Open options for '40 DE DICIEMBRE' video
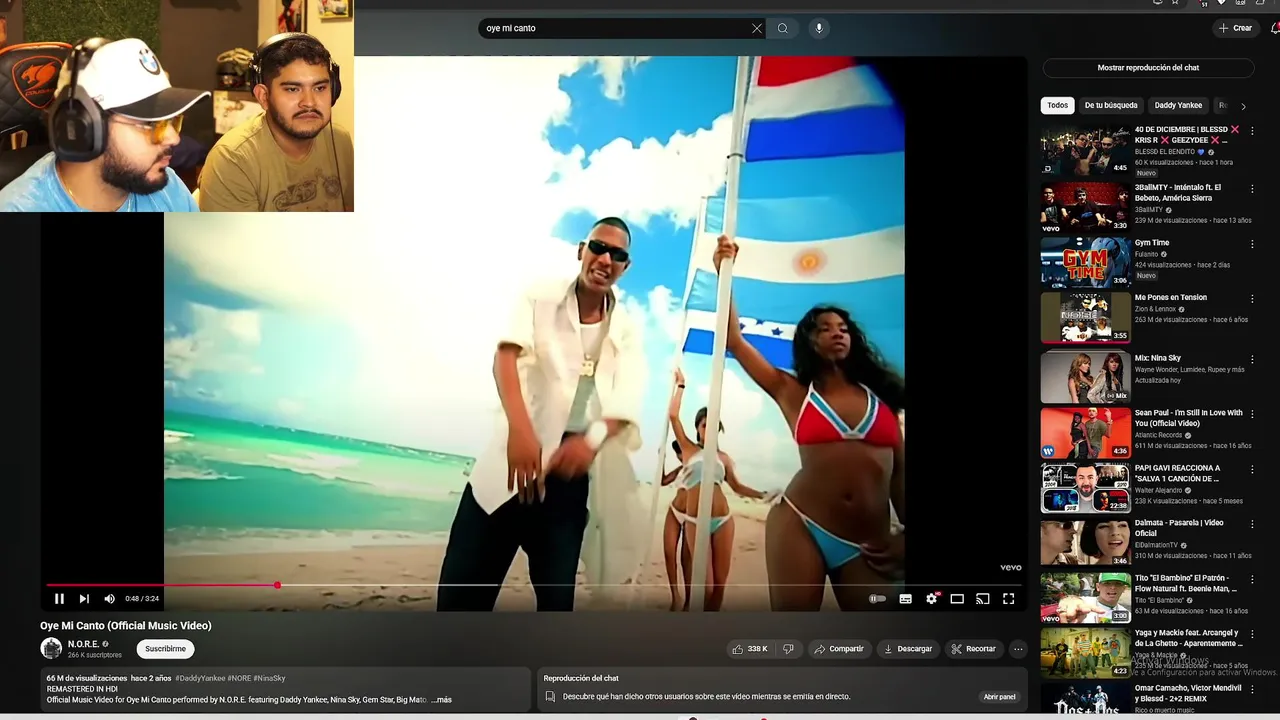 click(x=1252, y=131)
